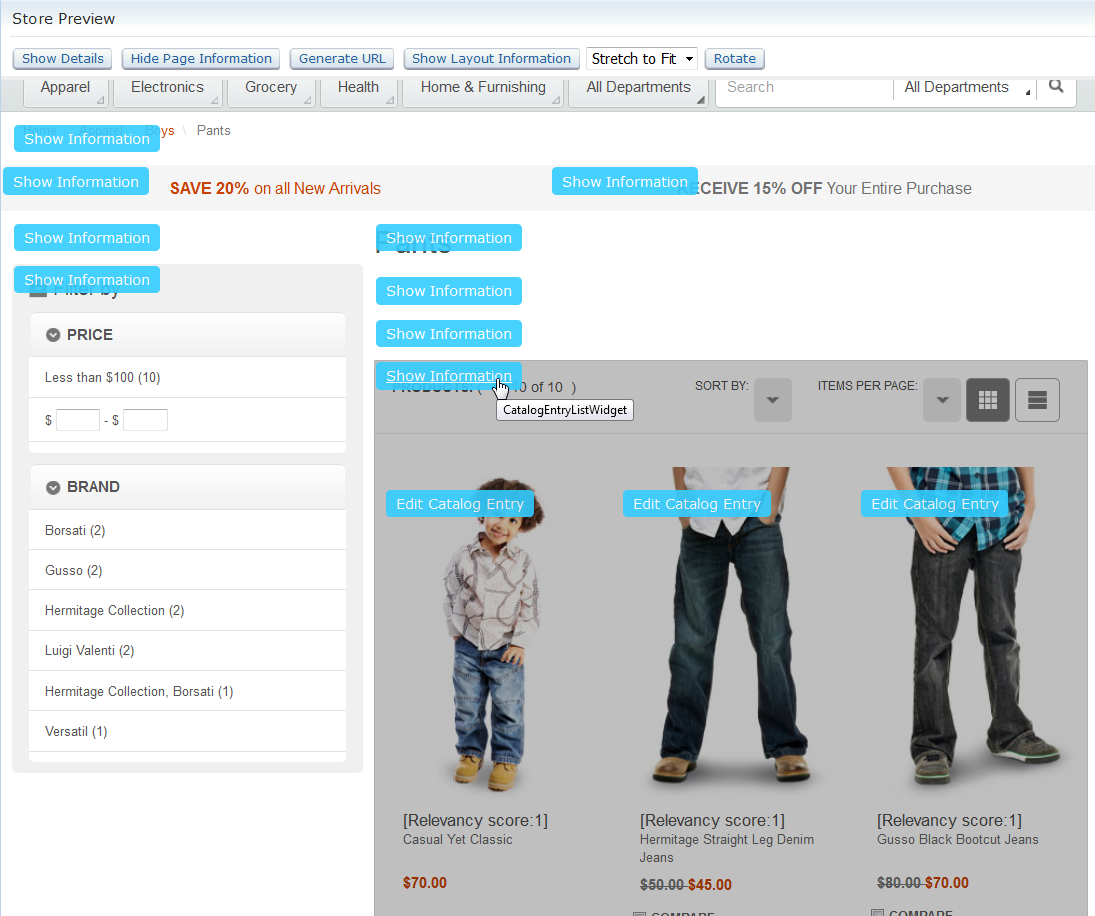Image resolution: width=1095 pixels, height=916 pixels.
Task: Click the Rotate button
Action: 735,59
